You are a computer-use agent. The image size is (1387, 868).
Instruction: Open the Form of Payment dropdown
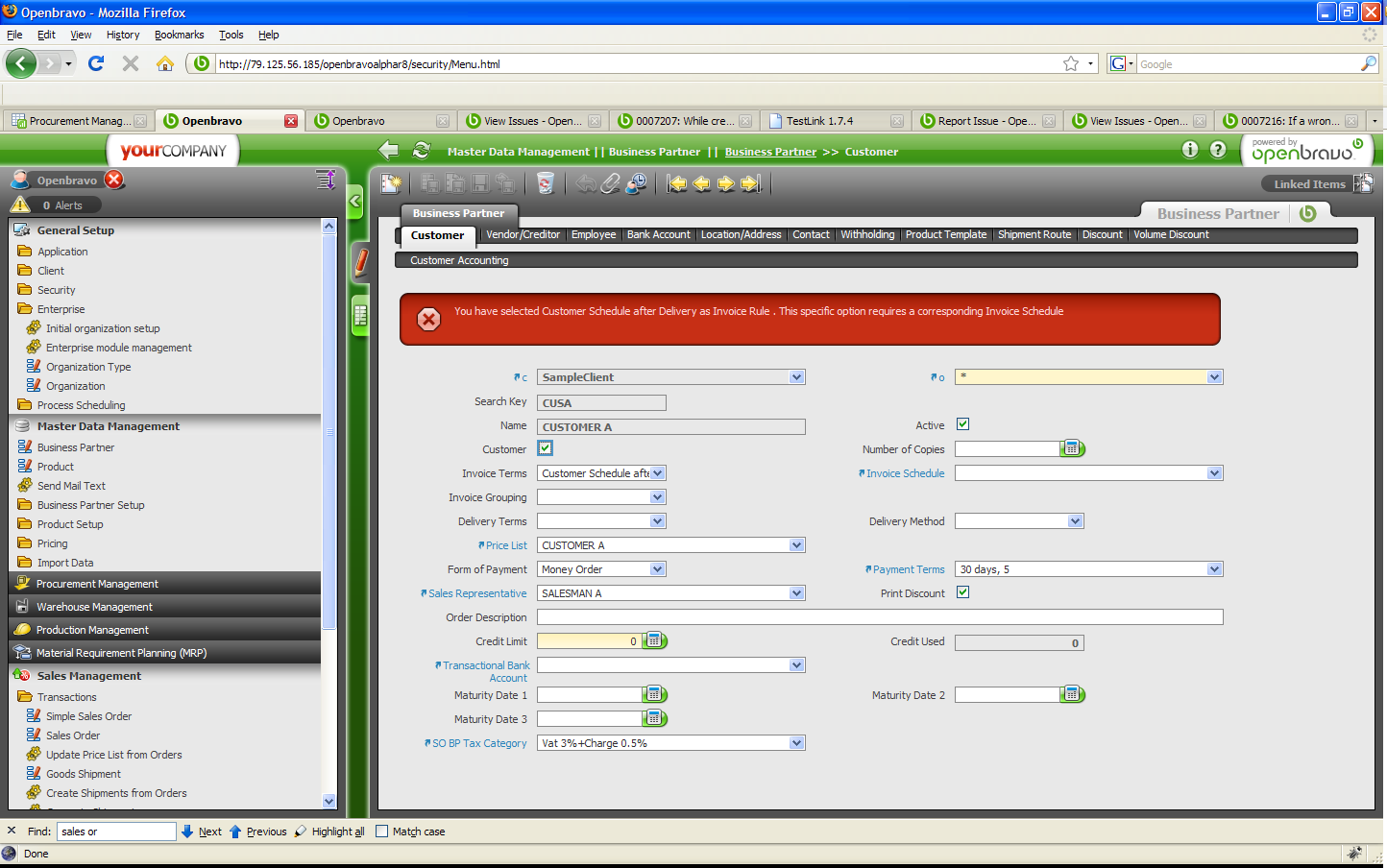657,569
